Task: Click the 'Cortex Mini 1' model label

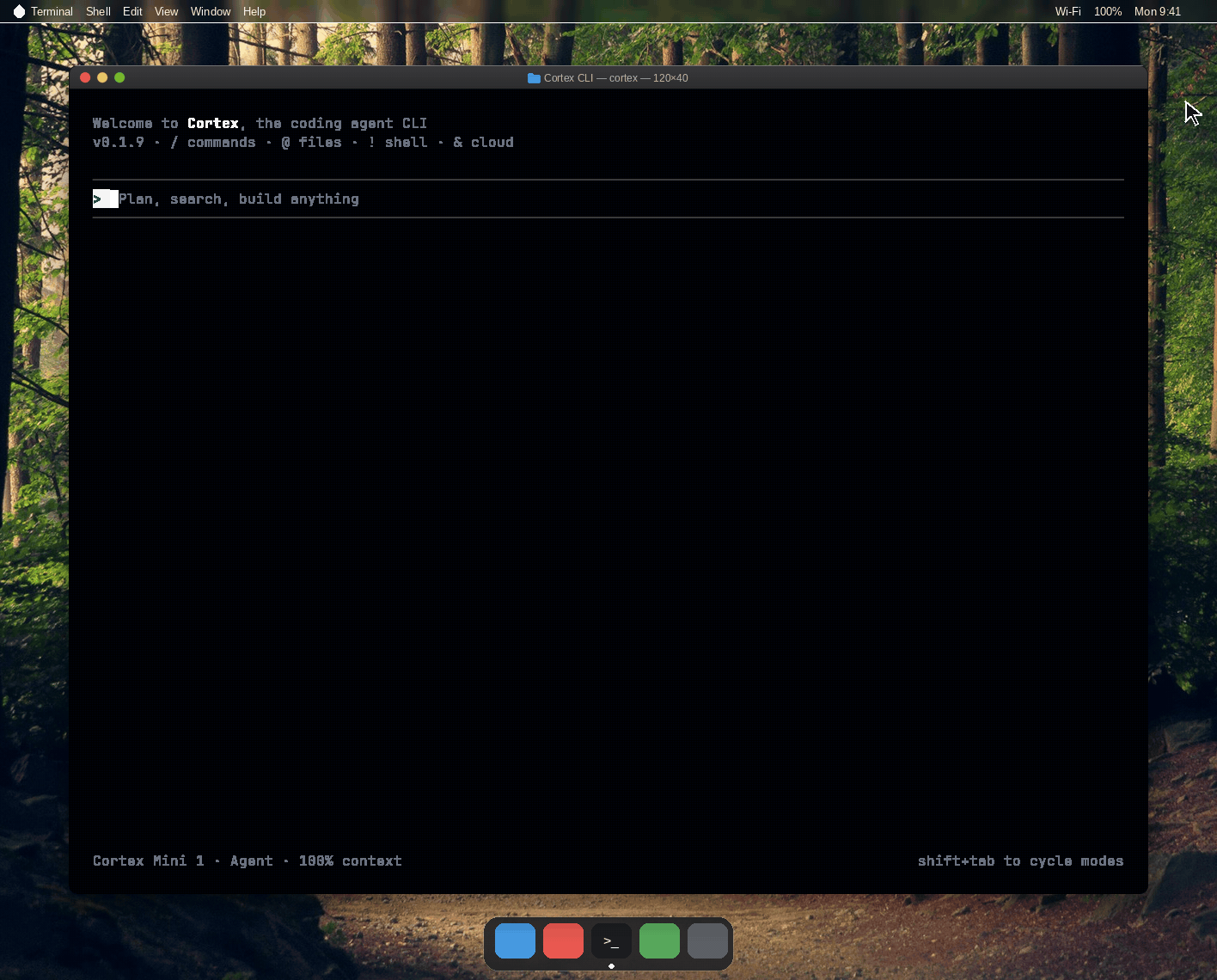Action: (x=149, y=861)
